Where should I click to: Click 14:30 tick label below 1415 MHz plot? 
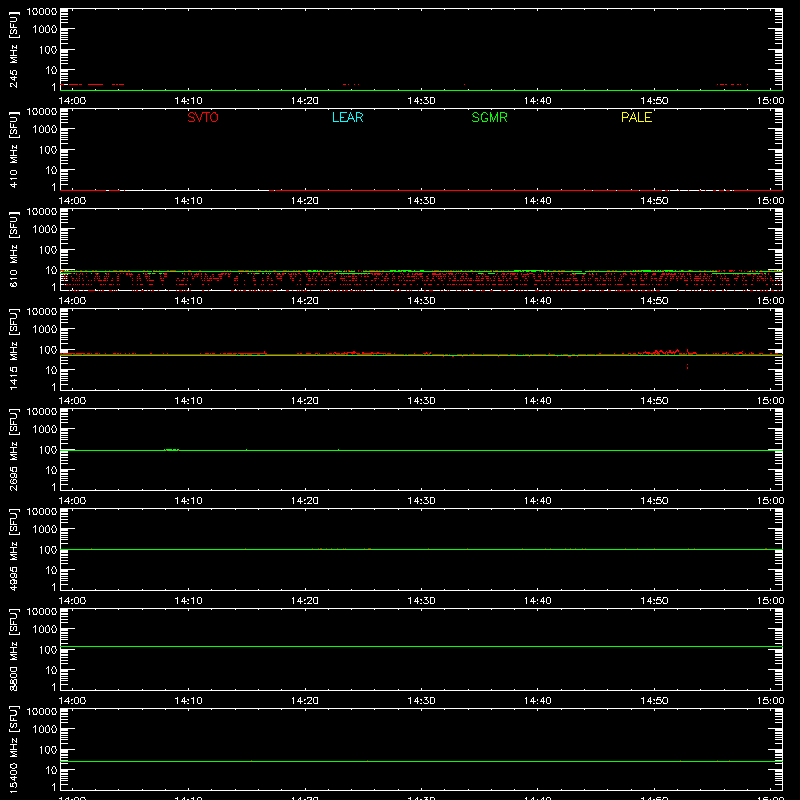point(421,401)
